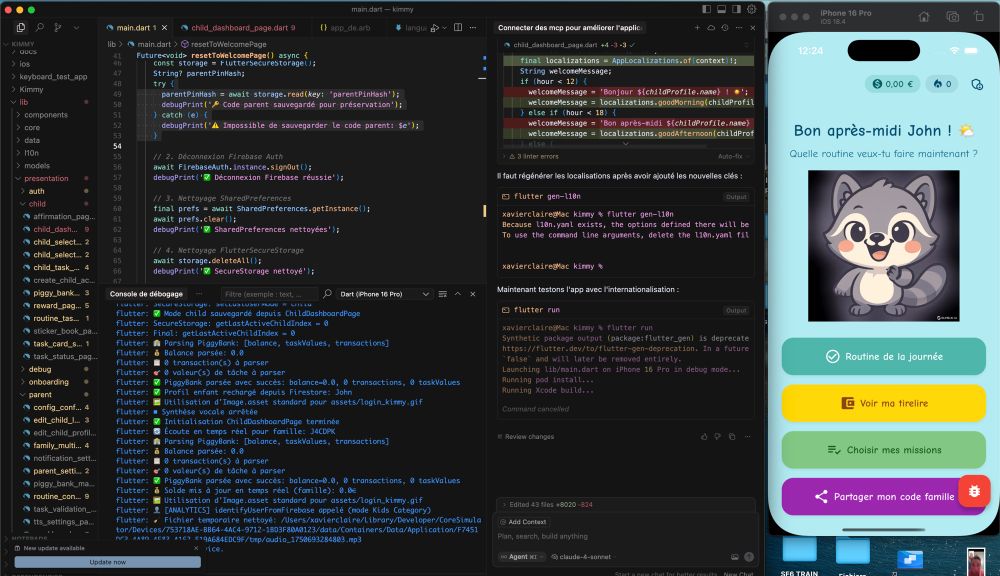Tap 'Partager mon code famille' button
This screenshot has width=1000, height=576.
883,496
